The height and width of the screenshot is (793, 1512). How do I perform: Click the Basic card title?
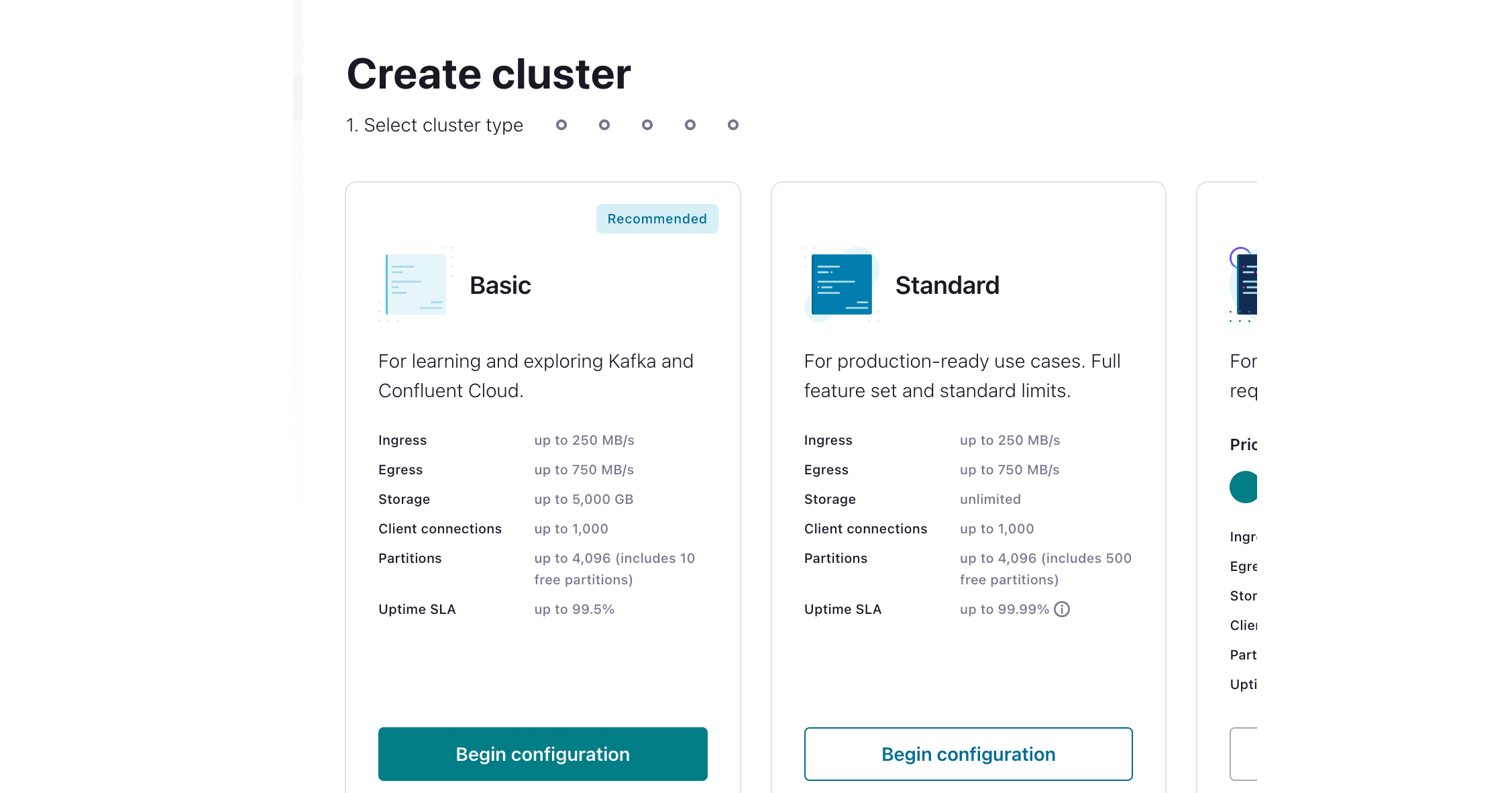(x=500, y=285)
